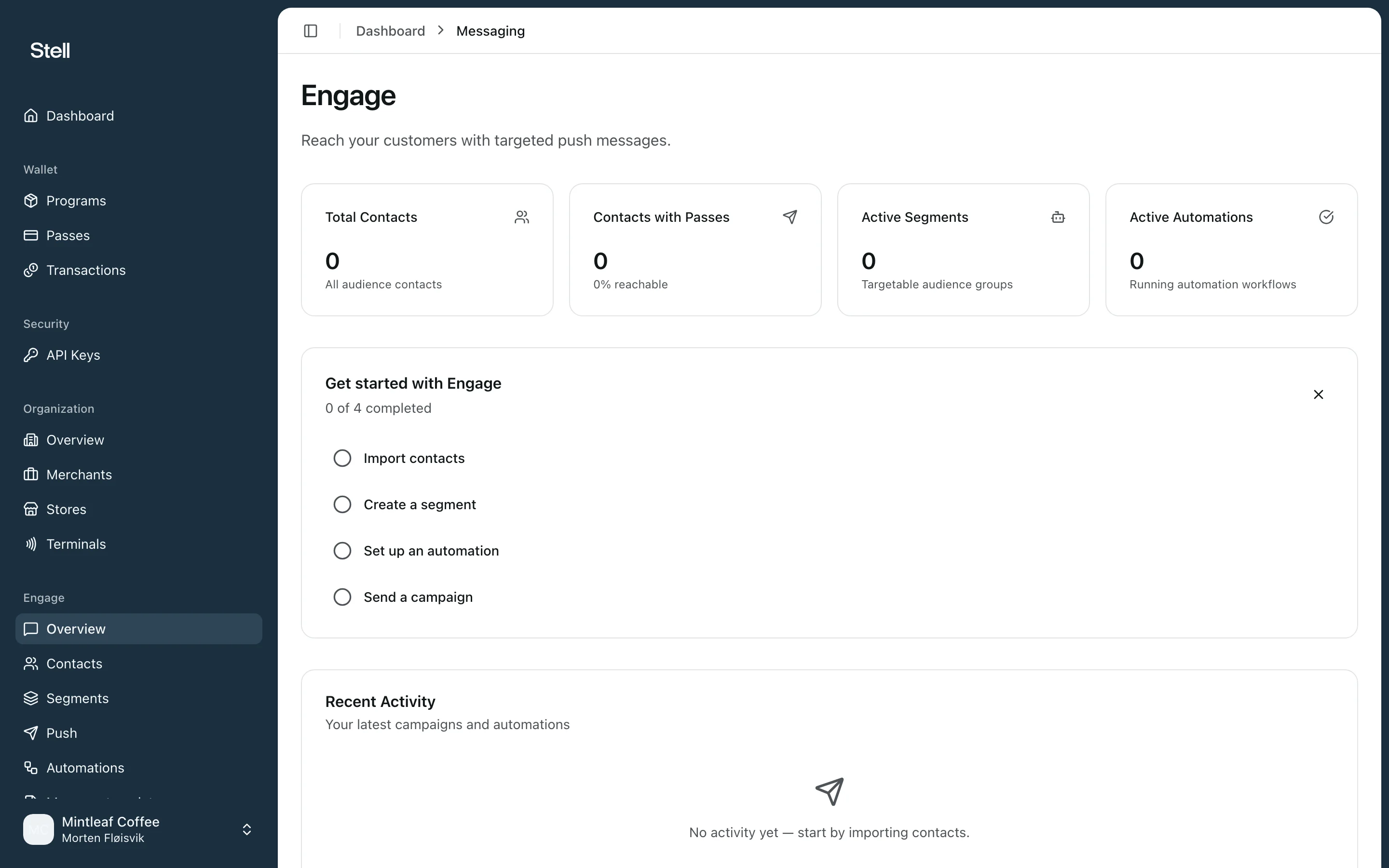Click the Programs cube icon
The width and height of the screenshot is (1389, 868).
(31, 201)
